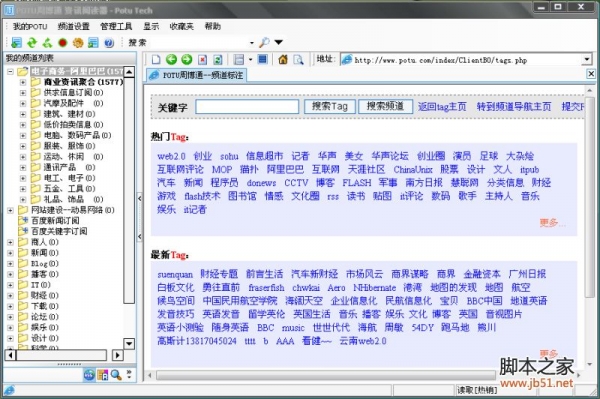600x399 pixels.
Task: Open more options chevron at channel panel bottom
Action: [x=129, y=375]
